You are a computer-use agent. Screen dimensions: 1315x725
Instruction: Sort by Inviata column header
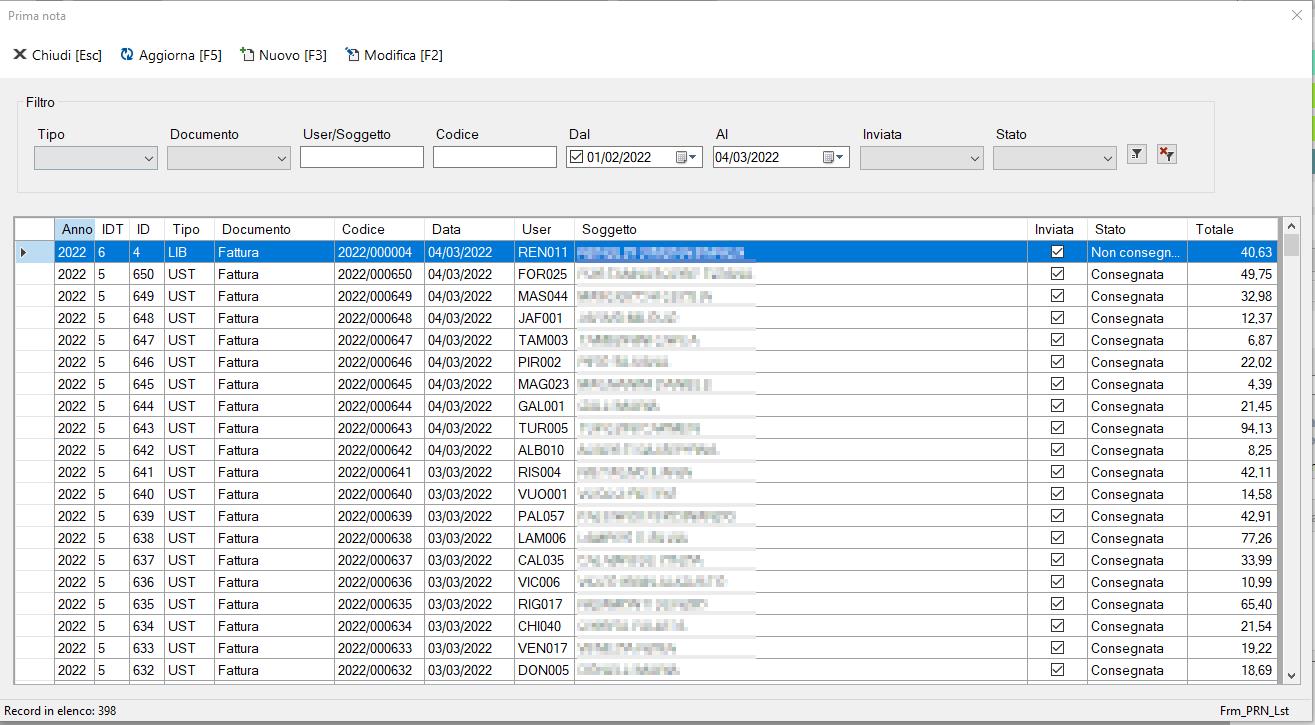(x=1057, y=229)
